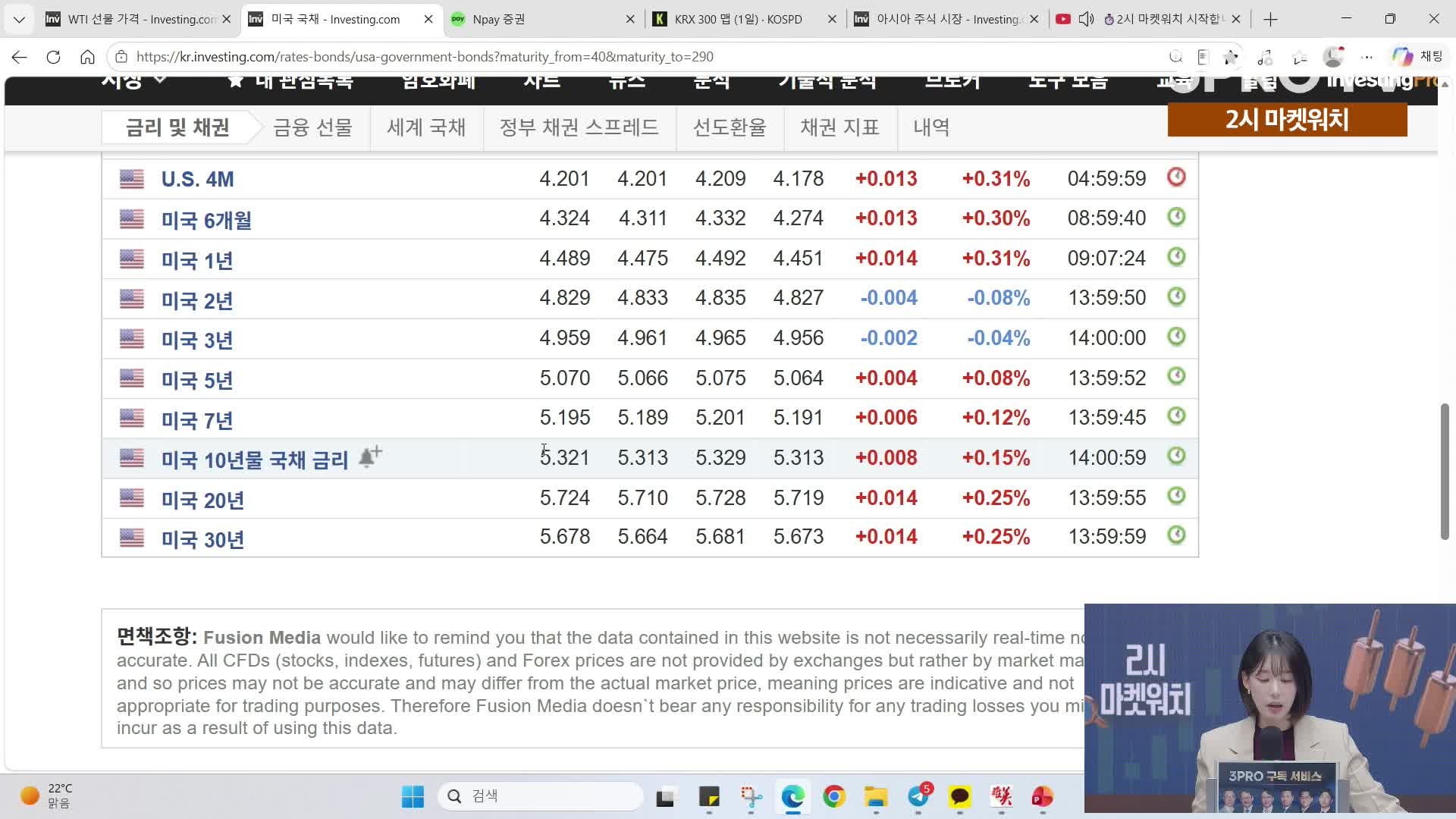Click the US flag icon next to 미국 5년
The image size is (1456, 819).
[132, 378]
